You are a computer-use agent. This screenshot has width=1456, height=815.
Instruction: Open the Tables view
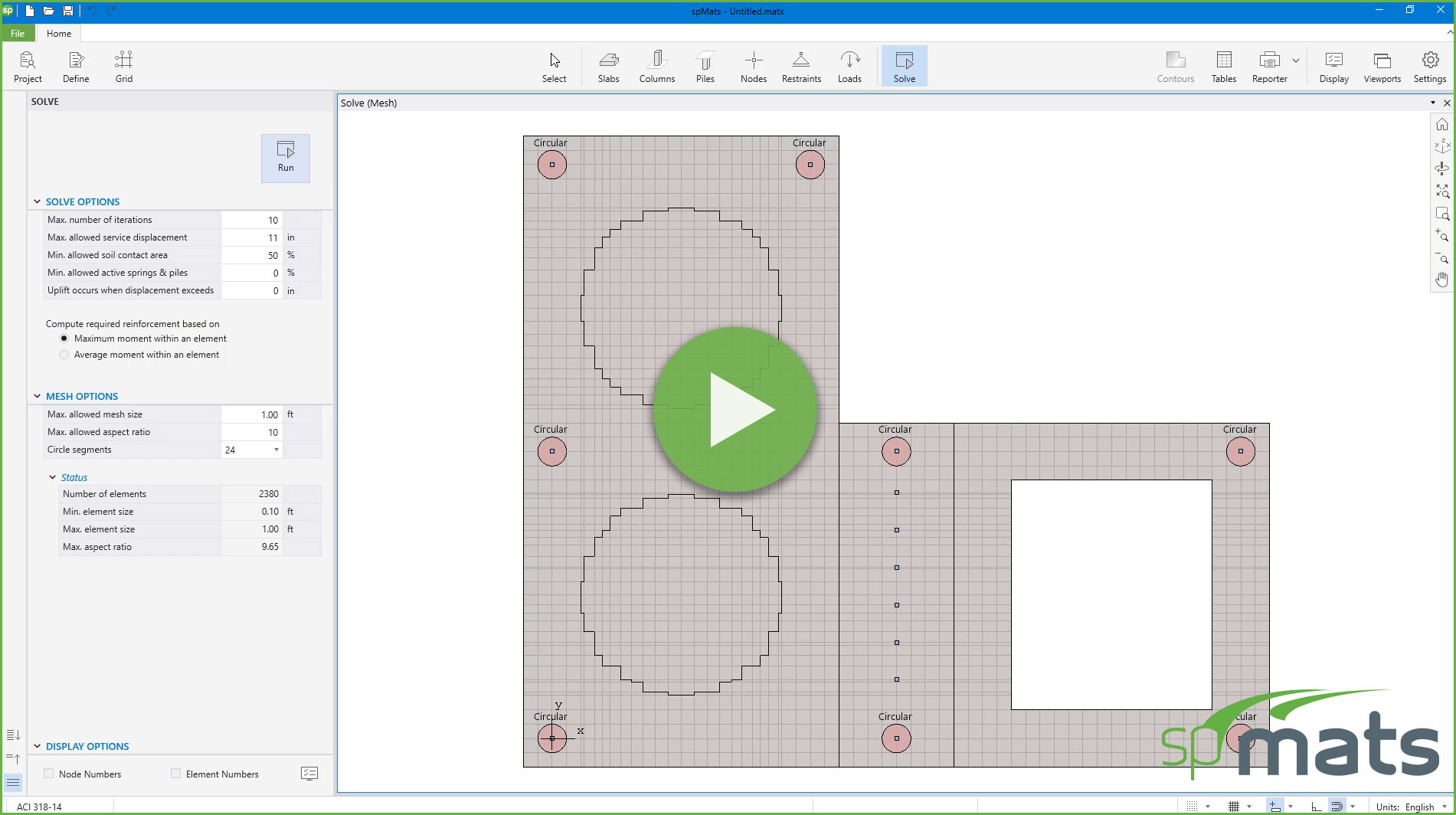tap(1223, 67)
